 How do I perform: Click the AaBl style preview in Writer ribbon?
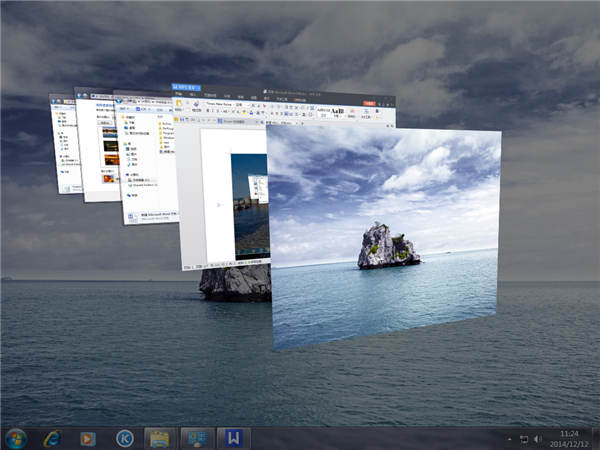(x=338, y=111)
